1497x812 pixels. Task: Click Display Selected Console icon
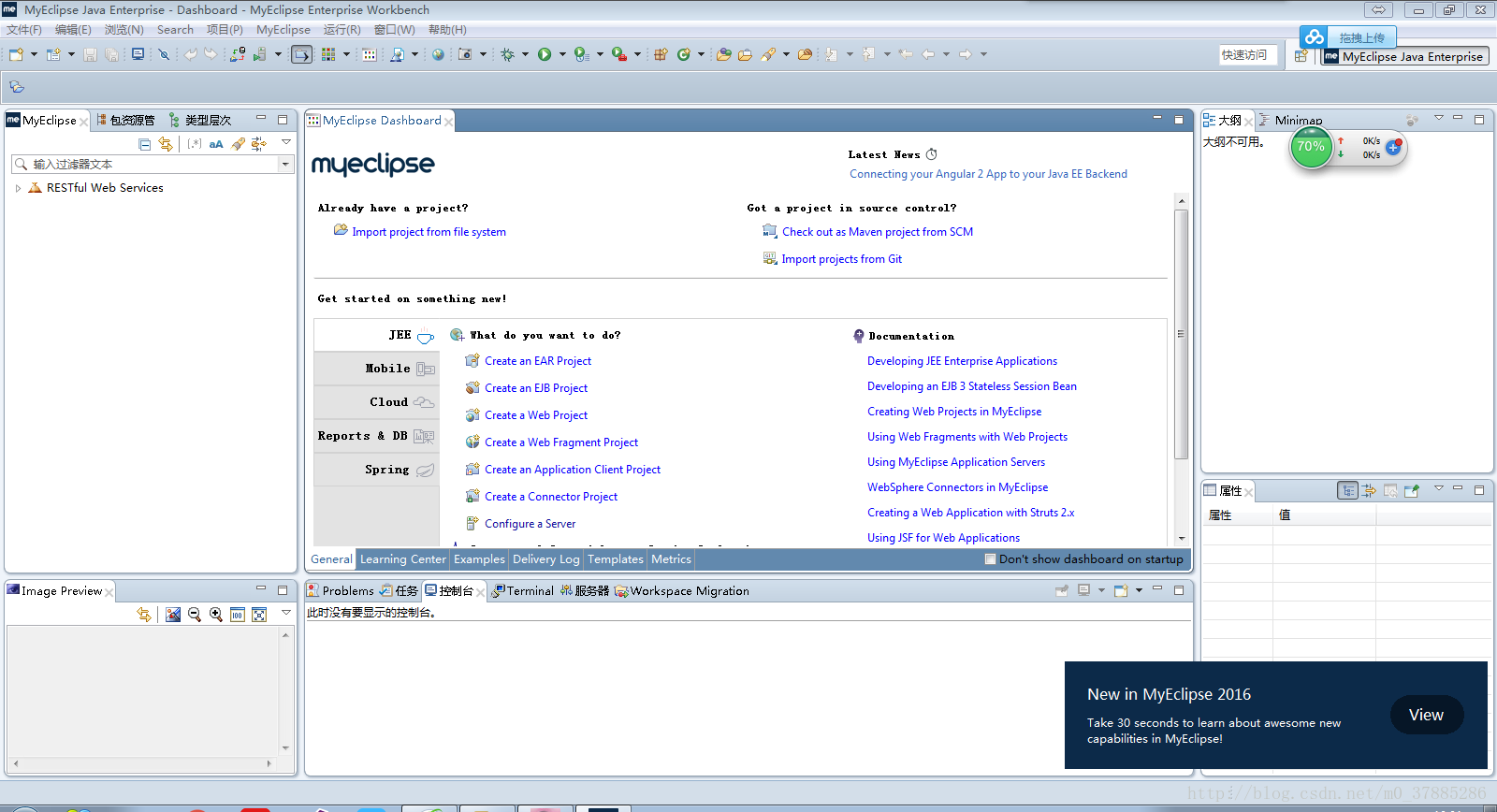1083,590
